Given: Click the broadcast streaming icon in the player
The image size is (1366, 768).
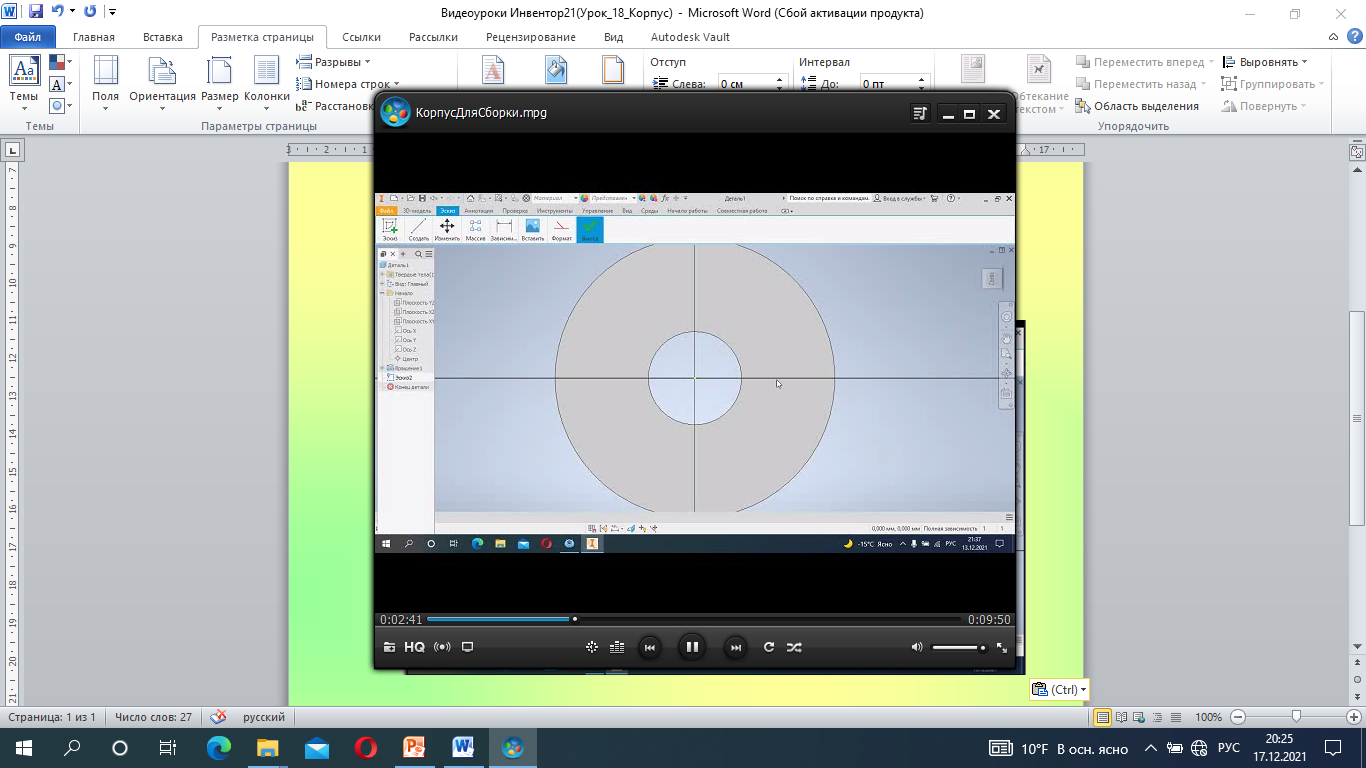Looking at the screenshot, I should point(442,647).
